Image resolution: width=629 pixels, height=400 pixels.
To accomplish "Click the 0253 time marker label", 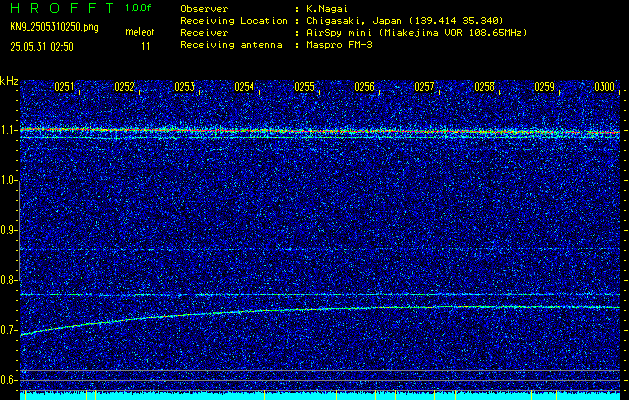I will pyautogui.click(x=185, y=87).
